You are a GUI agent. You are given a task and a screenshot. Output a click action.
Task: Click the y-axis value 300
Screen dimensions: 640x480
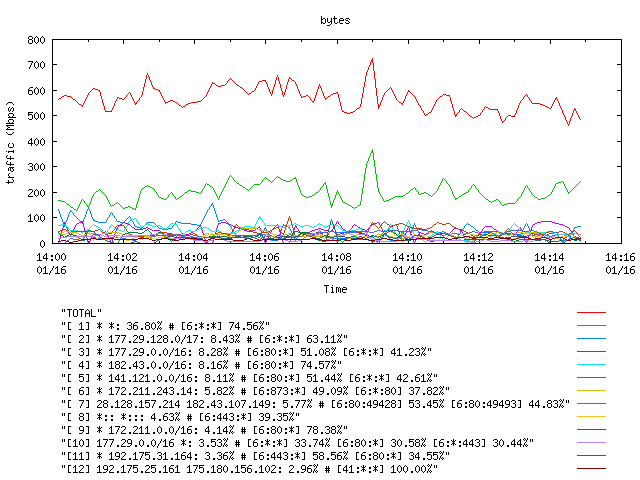click(36, 167)
